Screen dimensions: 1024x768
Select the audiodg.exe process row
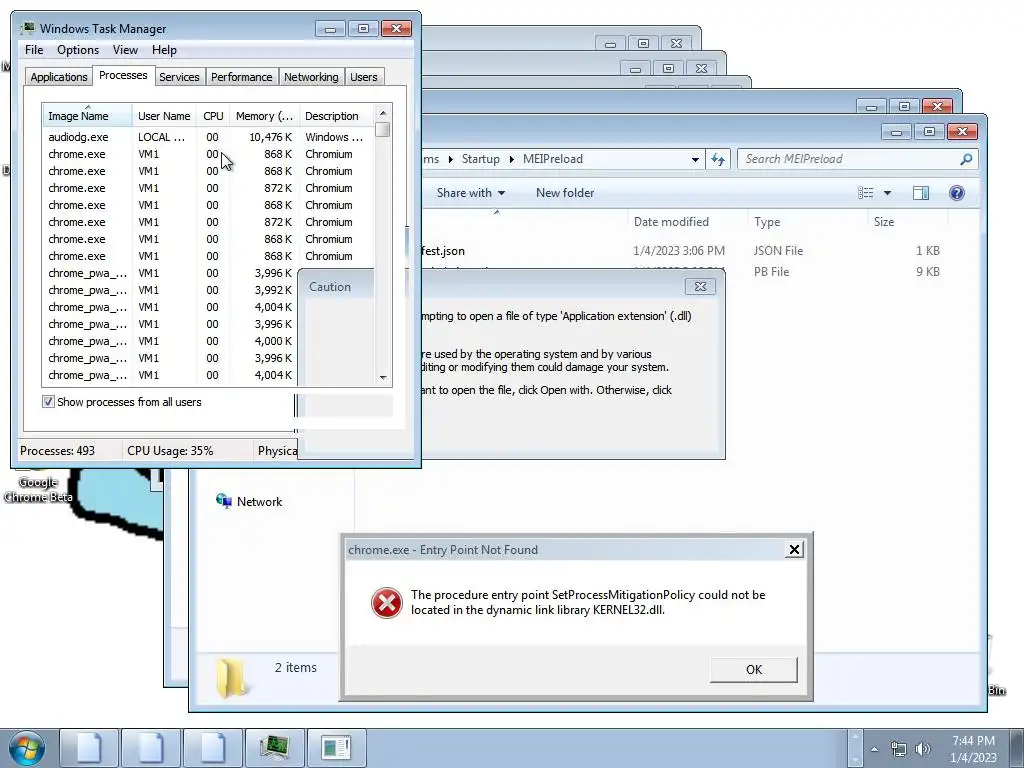pyautogui.click(x=208, y=137)
